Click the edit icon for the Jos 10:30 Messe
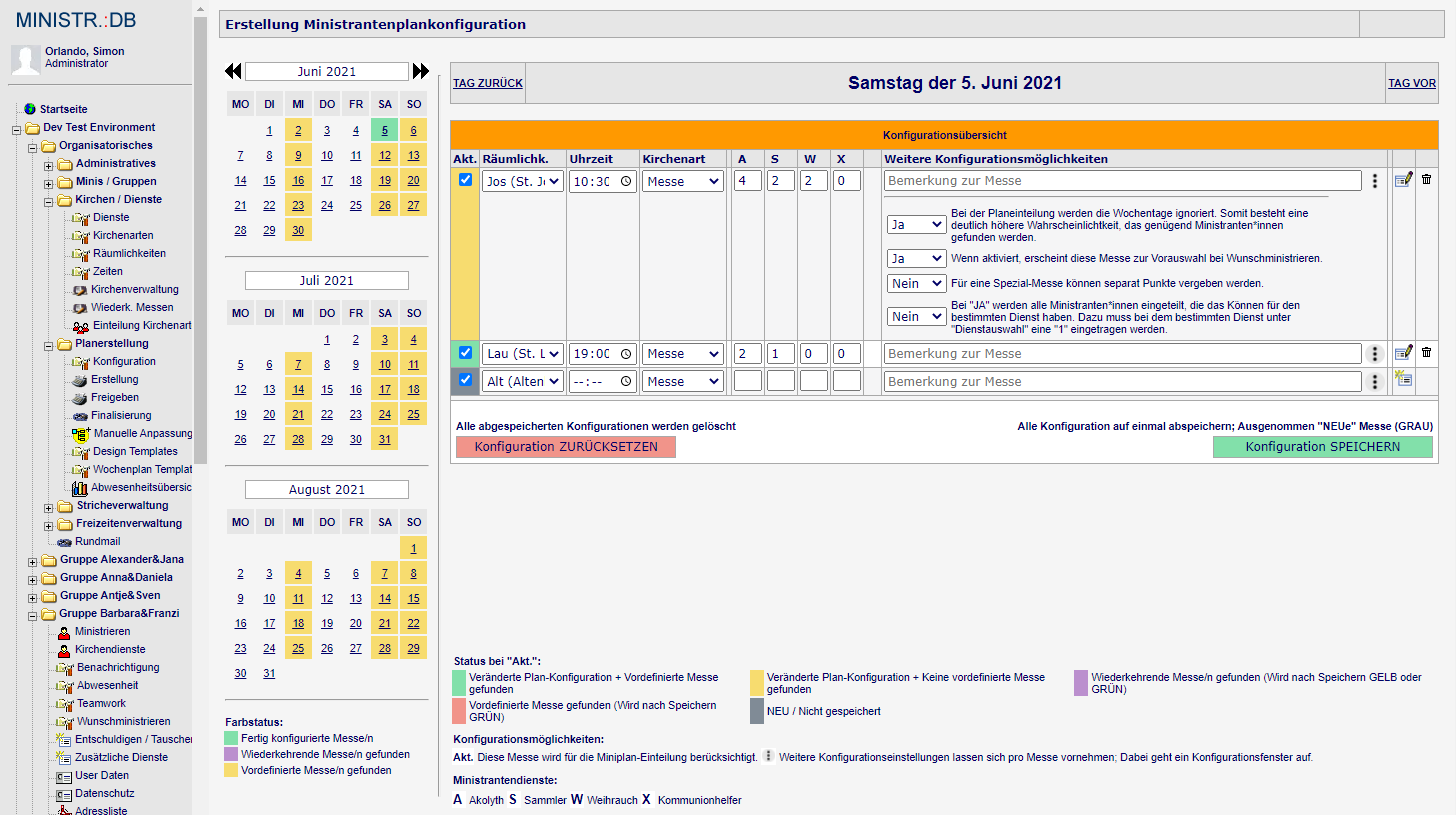This screenshot has width=1456, height=815. click(1403, 180)
